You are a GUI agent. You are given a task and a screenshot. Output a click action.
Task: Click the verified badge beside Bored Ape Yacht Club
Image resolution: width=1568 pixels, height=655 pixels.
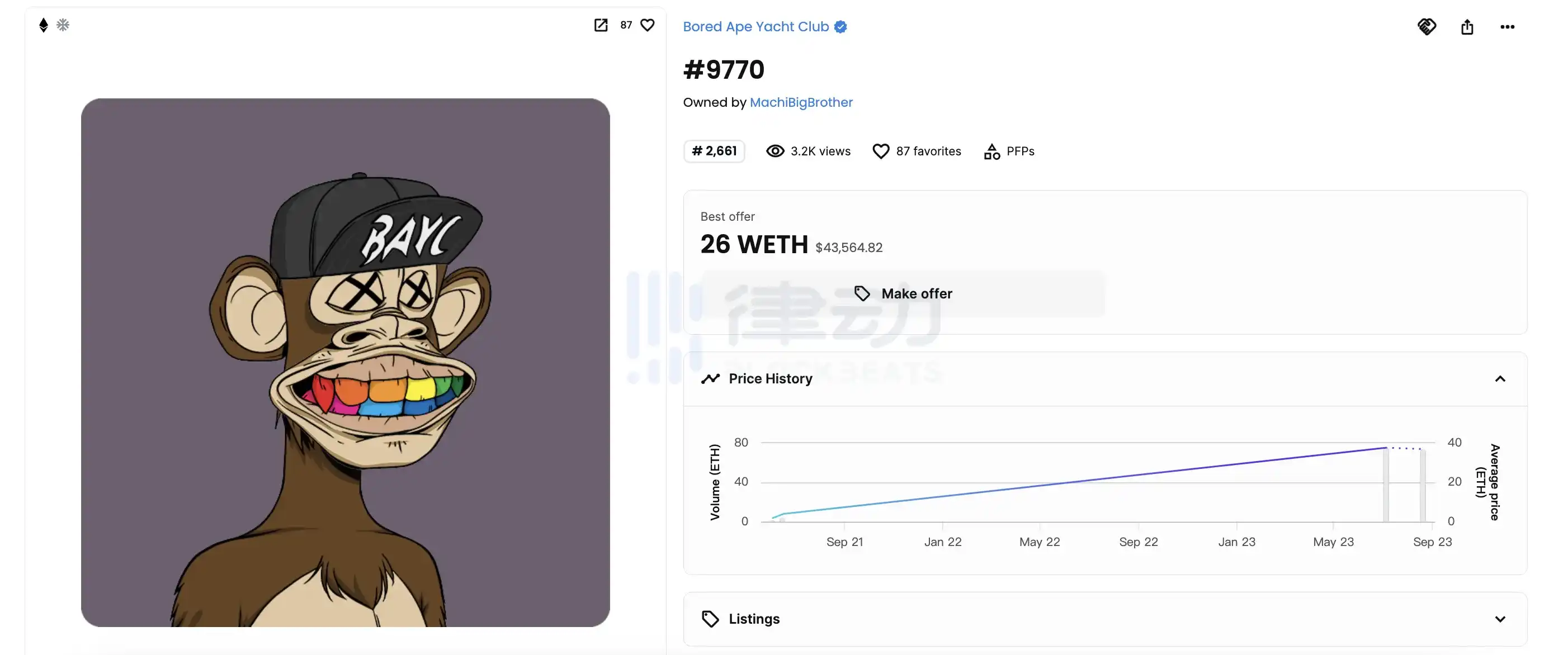coord(840,27)
